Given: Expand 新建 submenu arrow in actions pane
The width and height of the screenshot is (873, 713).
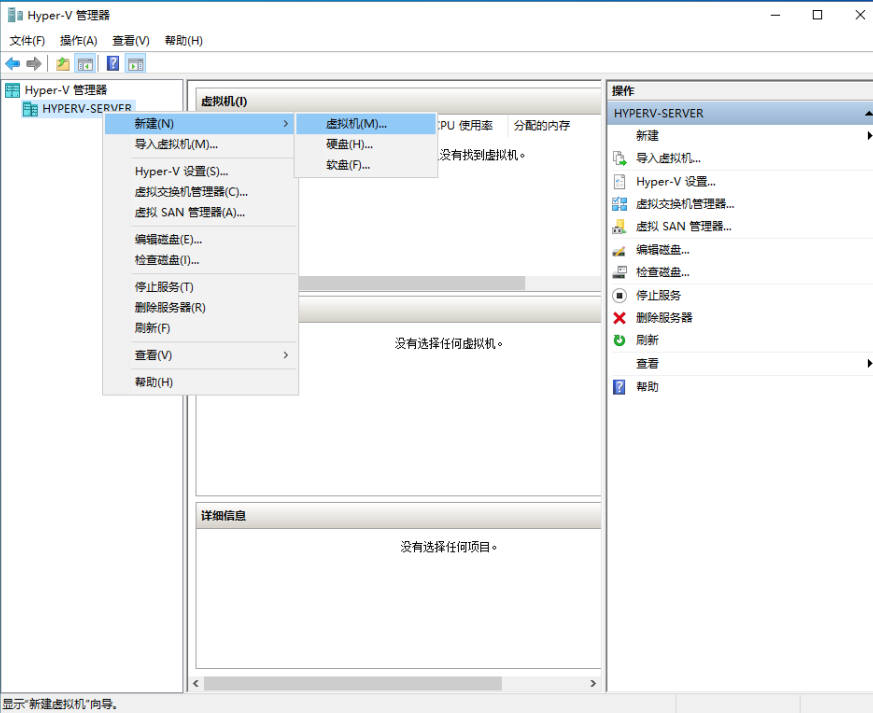Looking at the screenshot, I should 869,136.
